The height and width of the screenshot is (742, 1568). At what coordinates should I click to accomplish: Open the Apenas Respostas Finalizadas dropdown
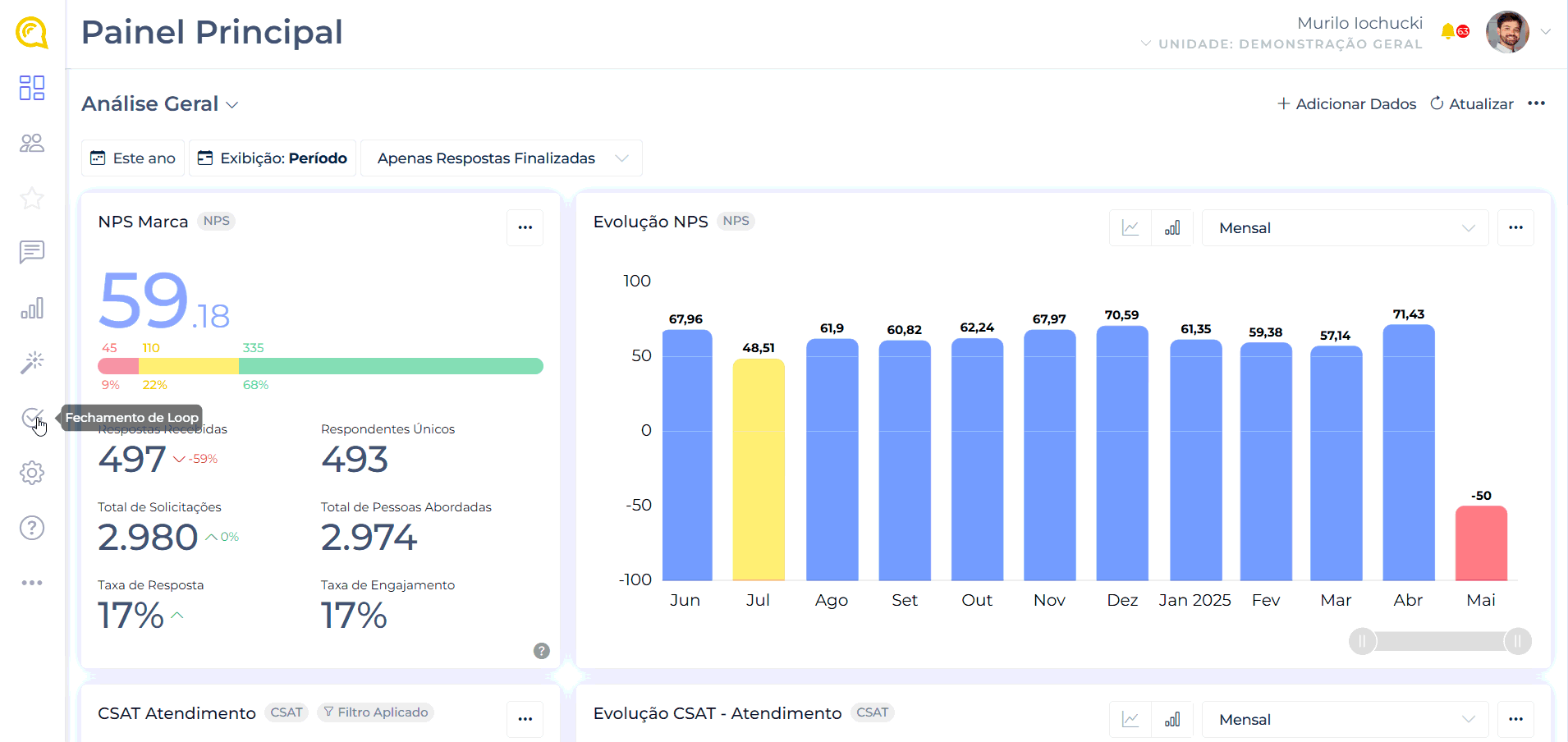502,158
